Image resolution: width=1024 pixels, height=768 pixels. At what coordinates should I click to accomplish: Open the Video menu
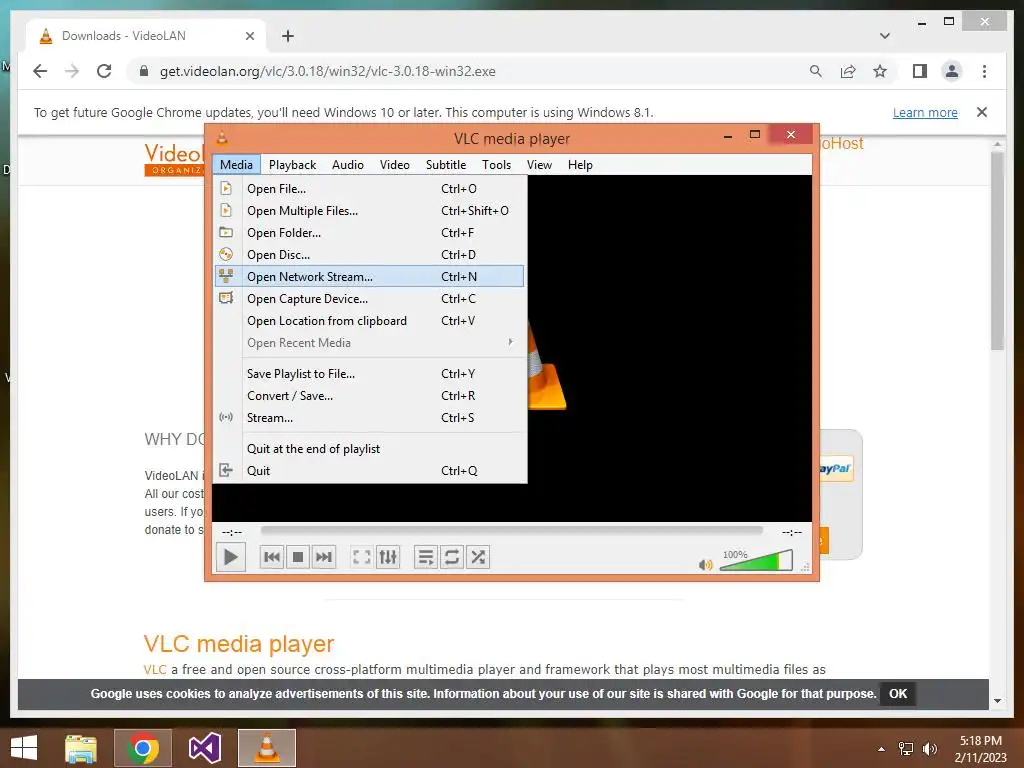tap(394, 165)
